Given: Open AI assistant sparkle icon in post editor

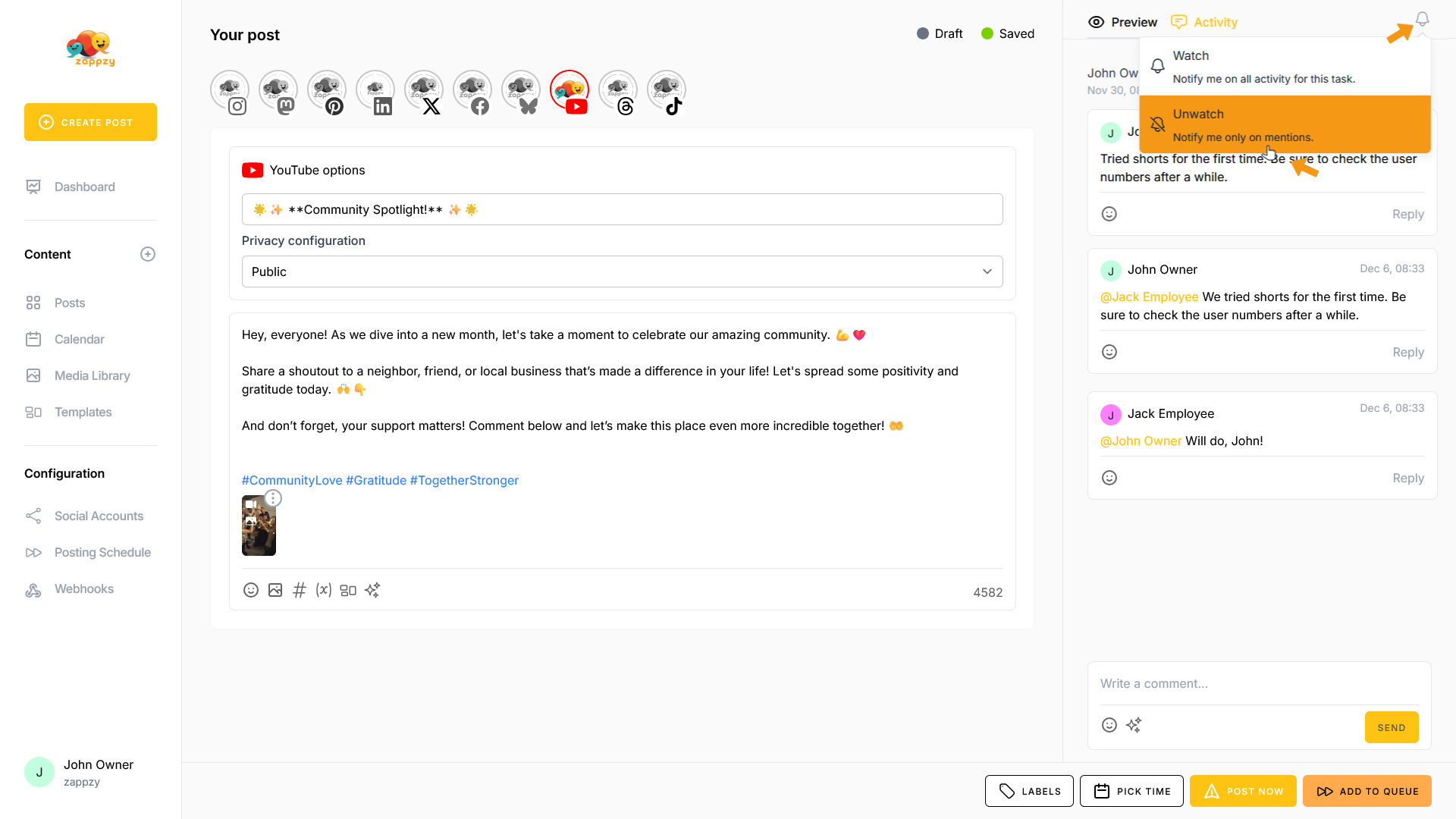Looking at the screenshot, I should (372, 590).
